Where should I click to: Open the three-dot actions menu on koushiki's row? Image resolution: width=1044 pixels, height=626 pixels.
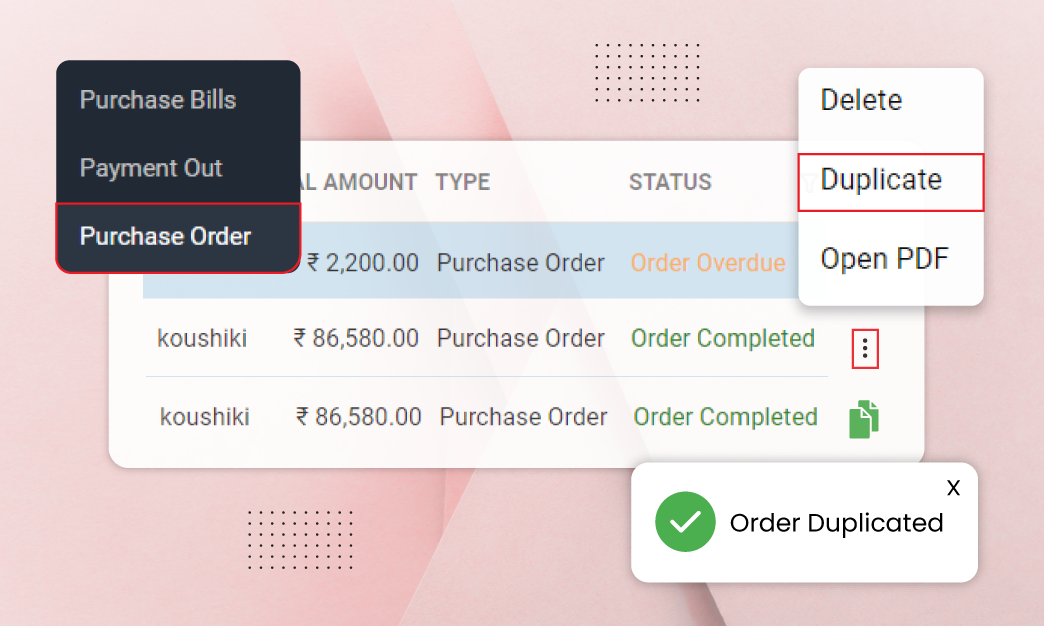(x=864, y=349)
